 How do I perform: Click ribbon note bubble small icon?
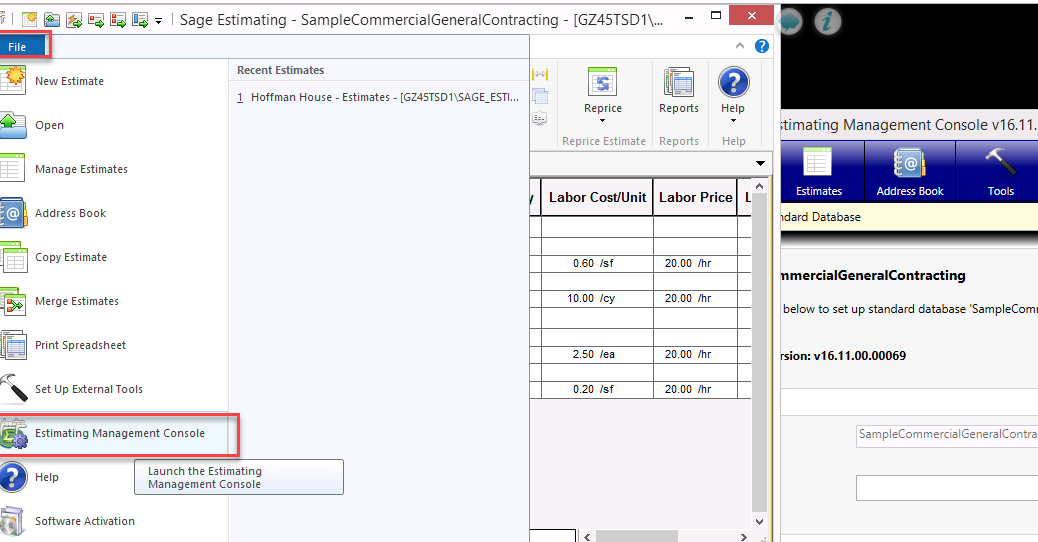(540, 118)
